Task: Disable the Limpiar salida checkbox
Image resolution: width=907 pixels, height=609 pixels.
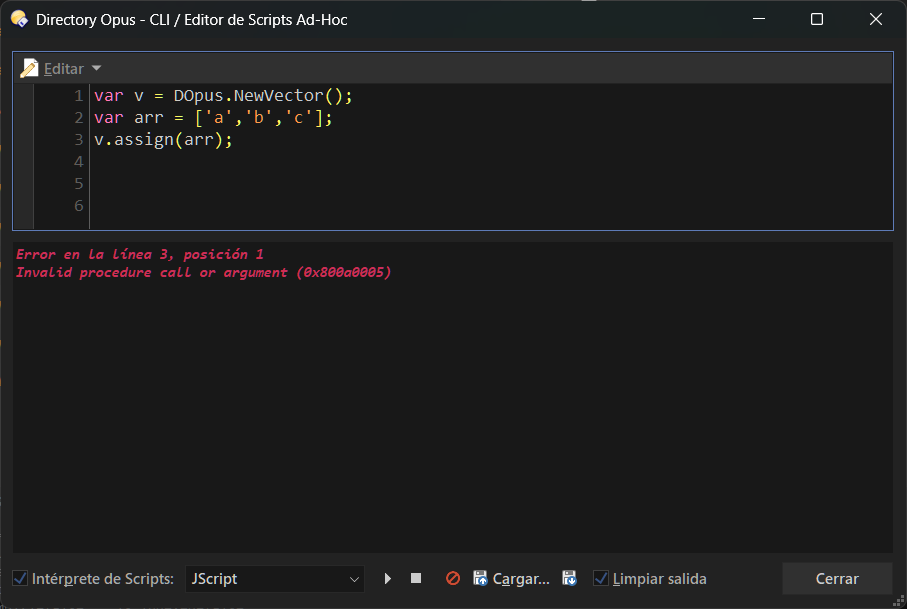Action: [601, 578]
